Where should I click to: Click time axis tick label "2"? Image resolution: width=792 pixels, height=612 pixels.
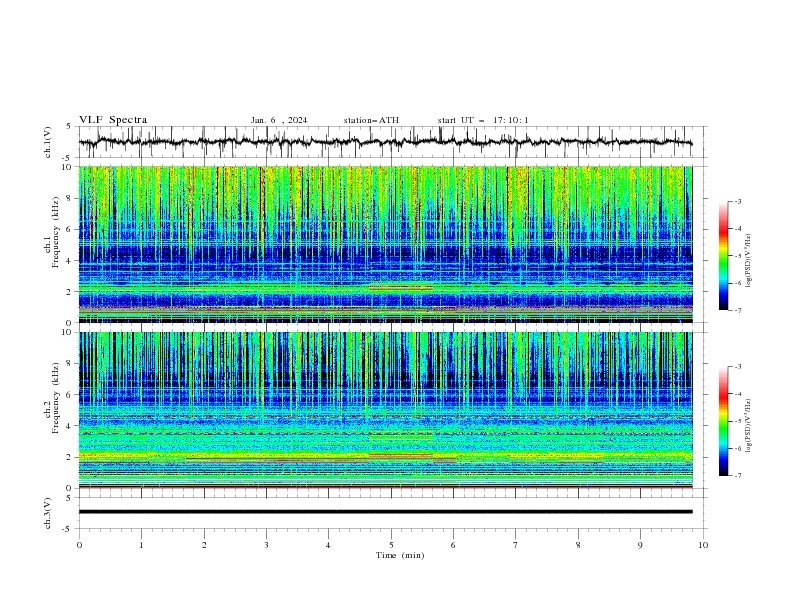pos(204,545)
